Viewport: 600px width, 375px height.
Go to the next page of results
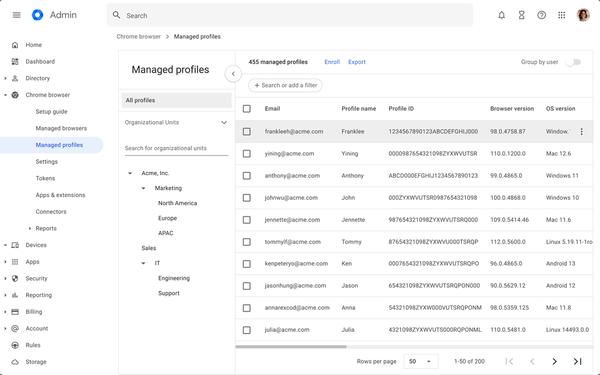pos(554,361)
